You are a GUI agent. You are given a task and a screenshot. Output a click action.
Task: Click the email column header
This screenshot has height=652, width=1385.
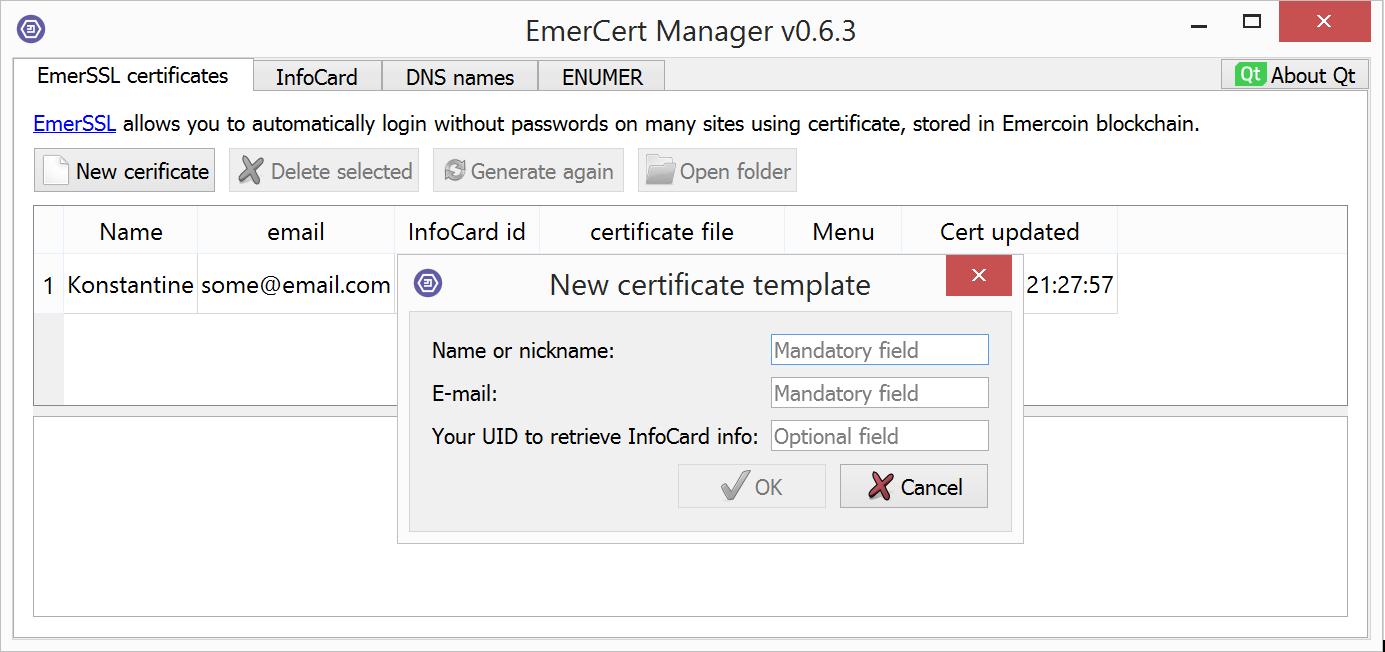click(296, 232)
